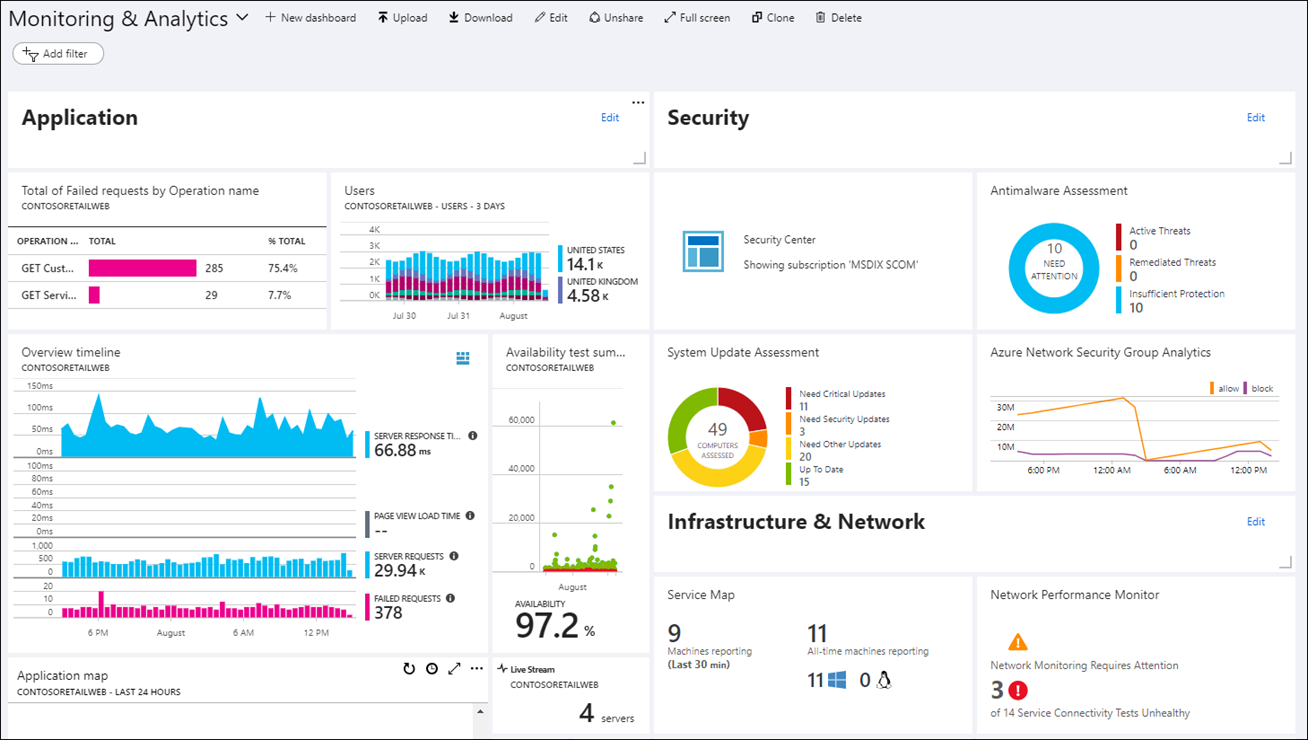
Task: Click the Add filter button
Action: coord(58,54)
